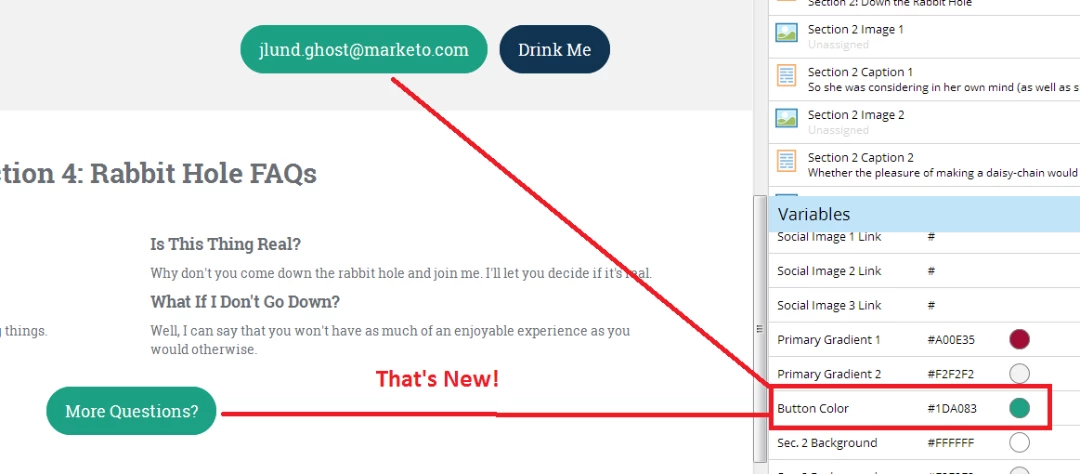Click the panel splitter handle beside Variables

[x=760, y=329]
